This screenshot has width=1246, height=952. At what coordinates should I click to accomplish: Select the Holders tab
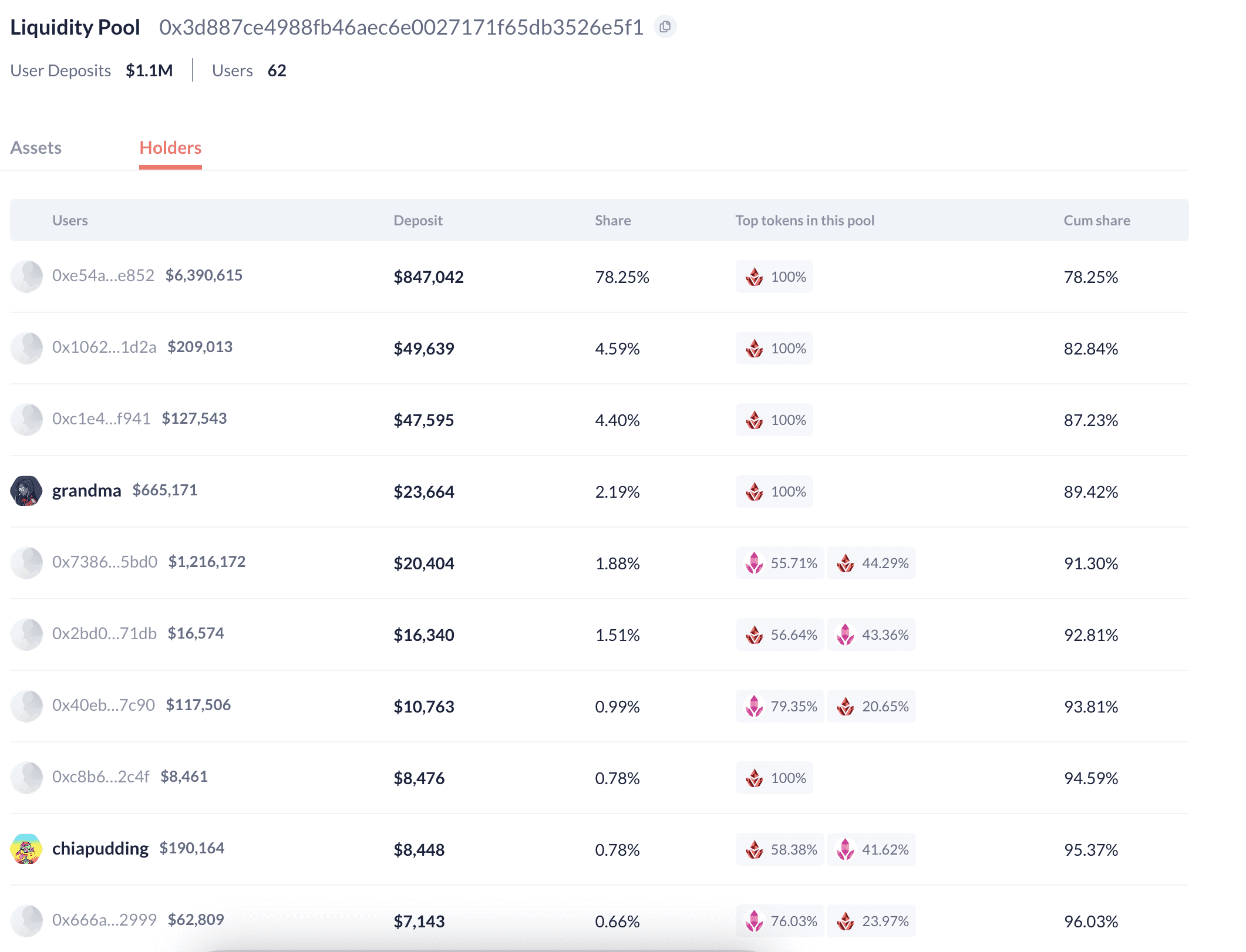pyautogui.click(x=170, y=148)
